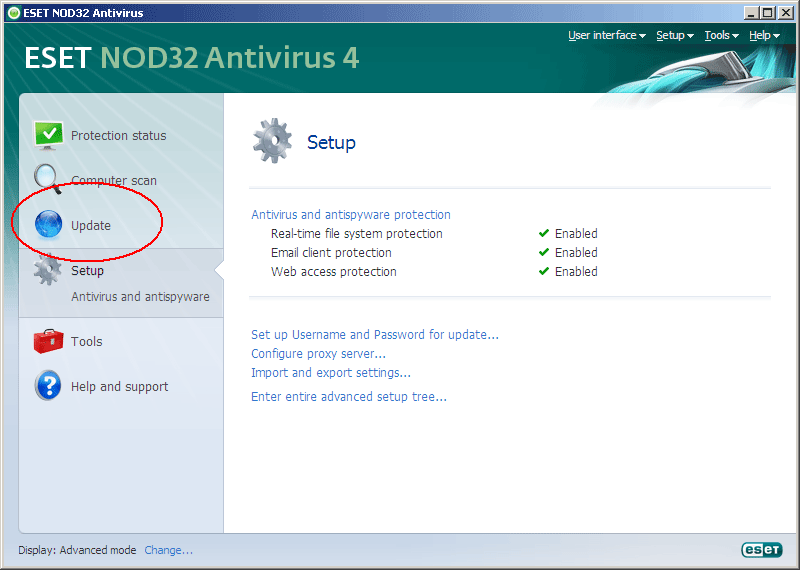800x570 pixels.
Task: Click Web access protection label
Action: (334, 271)
